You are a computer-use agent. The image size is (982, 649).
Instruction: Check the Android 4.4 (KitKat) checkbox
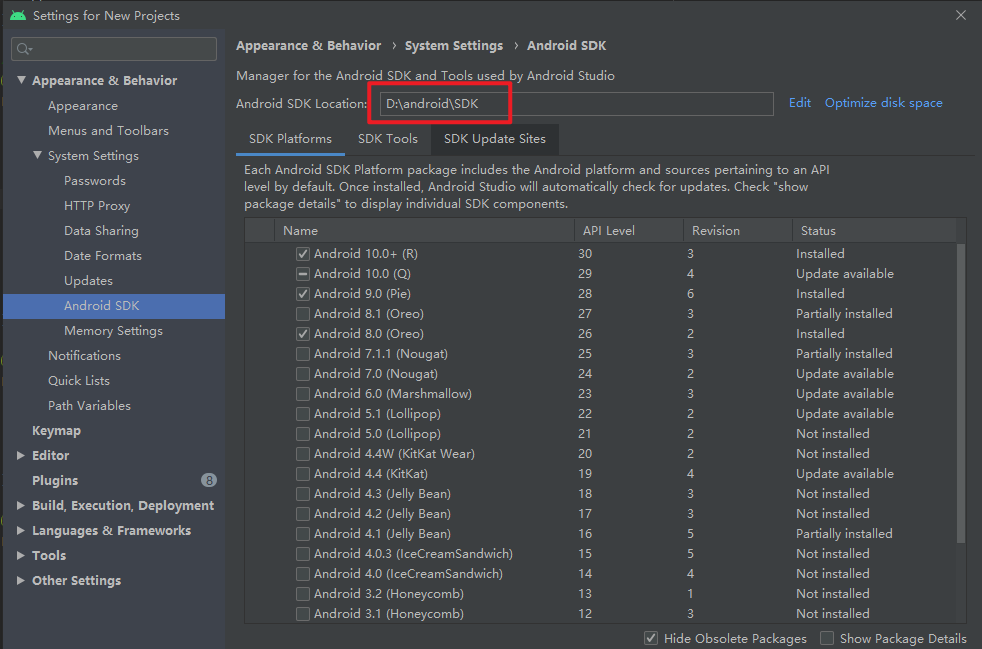[302, 474]
